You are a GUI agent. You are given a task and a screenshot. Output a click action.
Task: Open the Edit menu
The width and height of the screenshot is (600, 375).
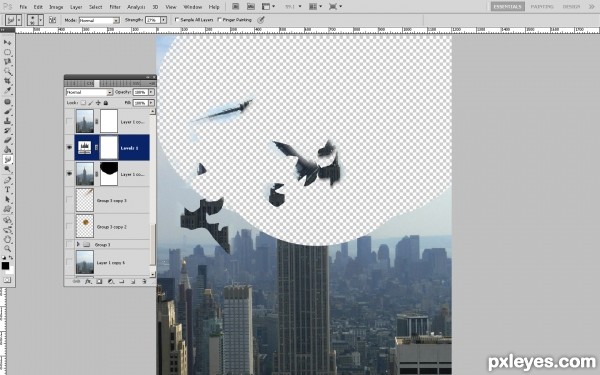click(38, 7)
